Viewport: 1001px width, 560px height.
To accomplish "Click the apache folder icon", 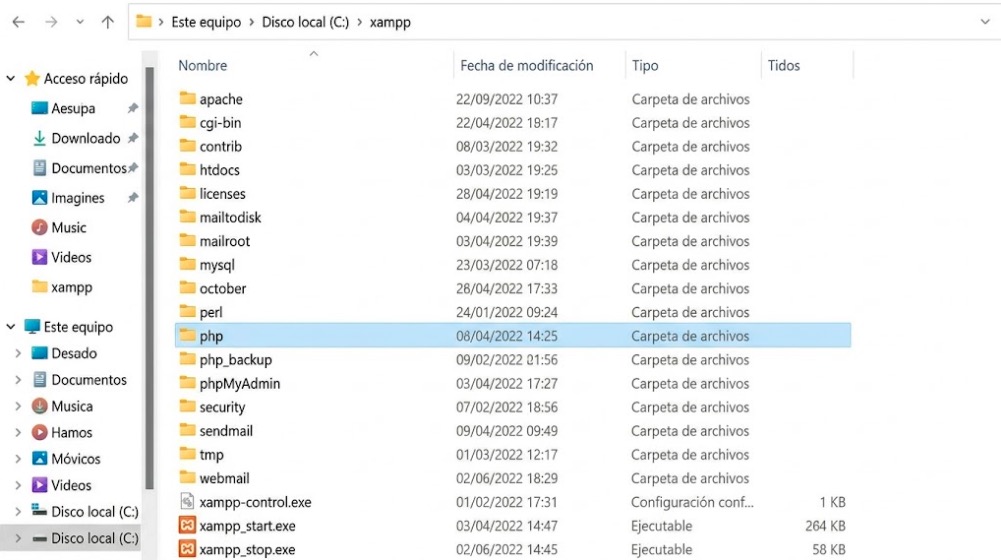I will coord(187,98).
